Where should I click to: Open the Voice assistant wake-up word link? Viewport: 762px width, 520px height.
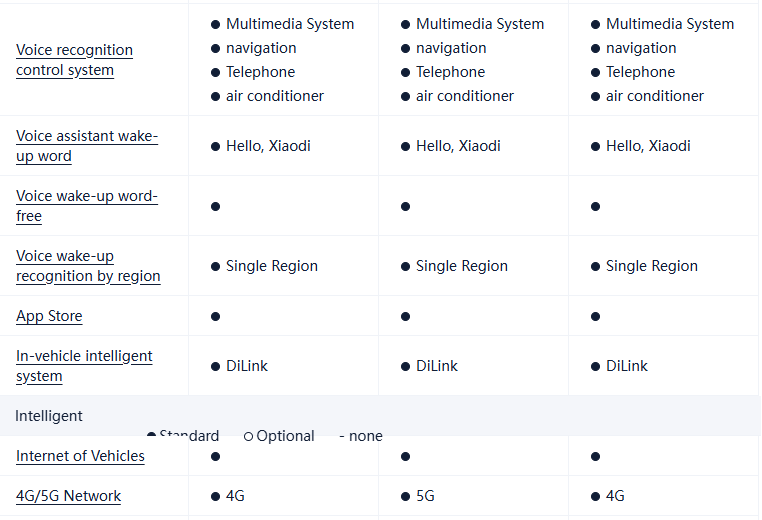point(86,146)
